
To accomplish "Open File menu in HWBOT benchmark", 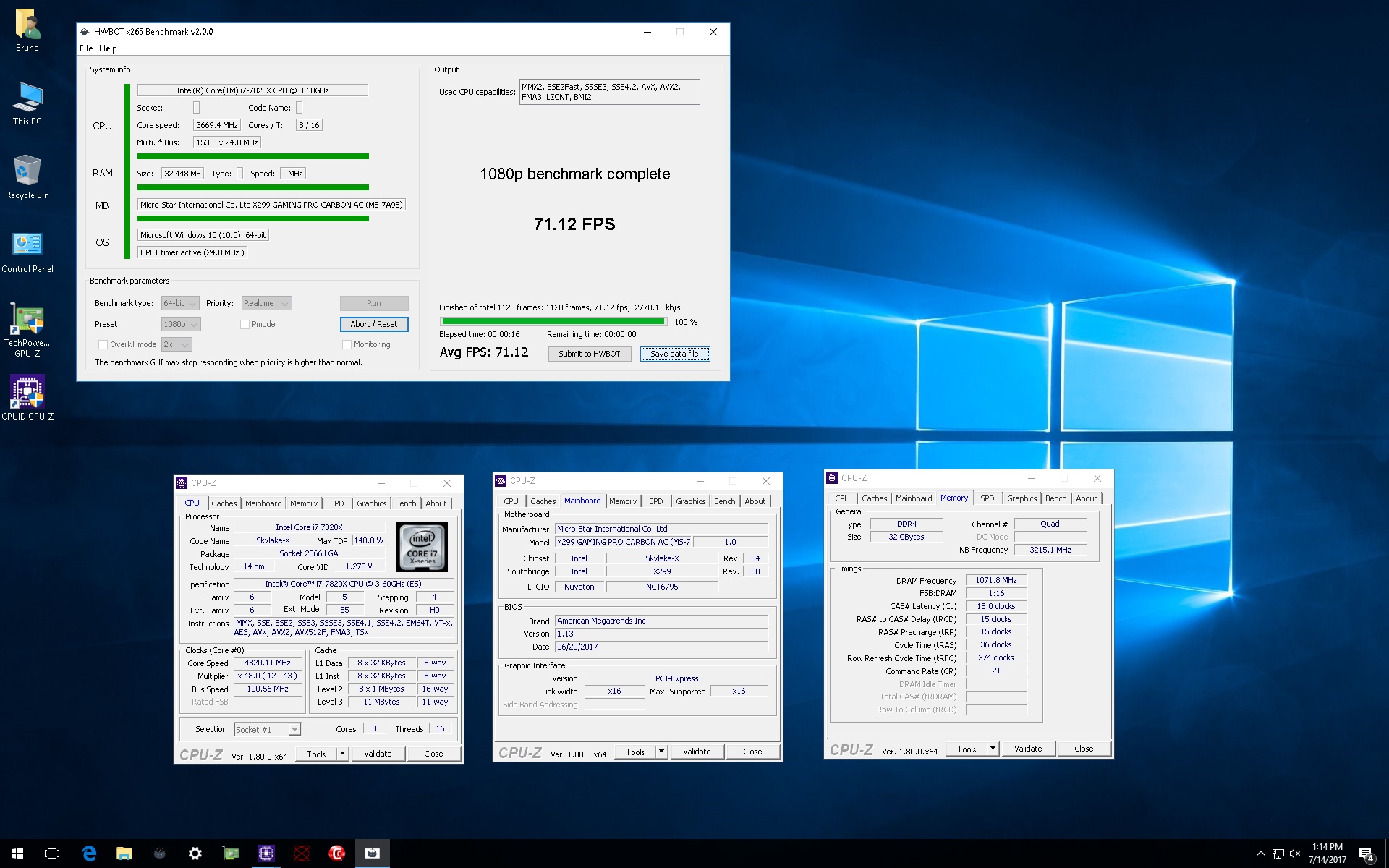I will pyautogui.click(x=86, y=48).
